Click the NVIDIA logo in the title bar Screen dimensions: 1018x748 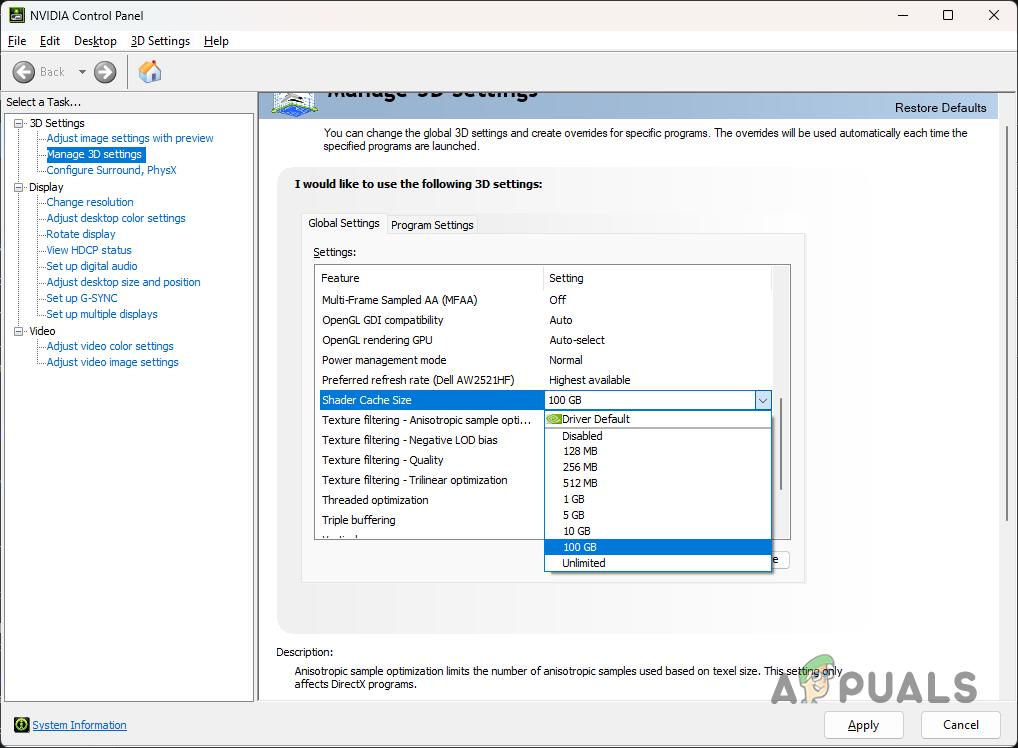pyautogui.click(x=17, y=15)
